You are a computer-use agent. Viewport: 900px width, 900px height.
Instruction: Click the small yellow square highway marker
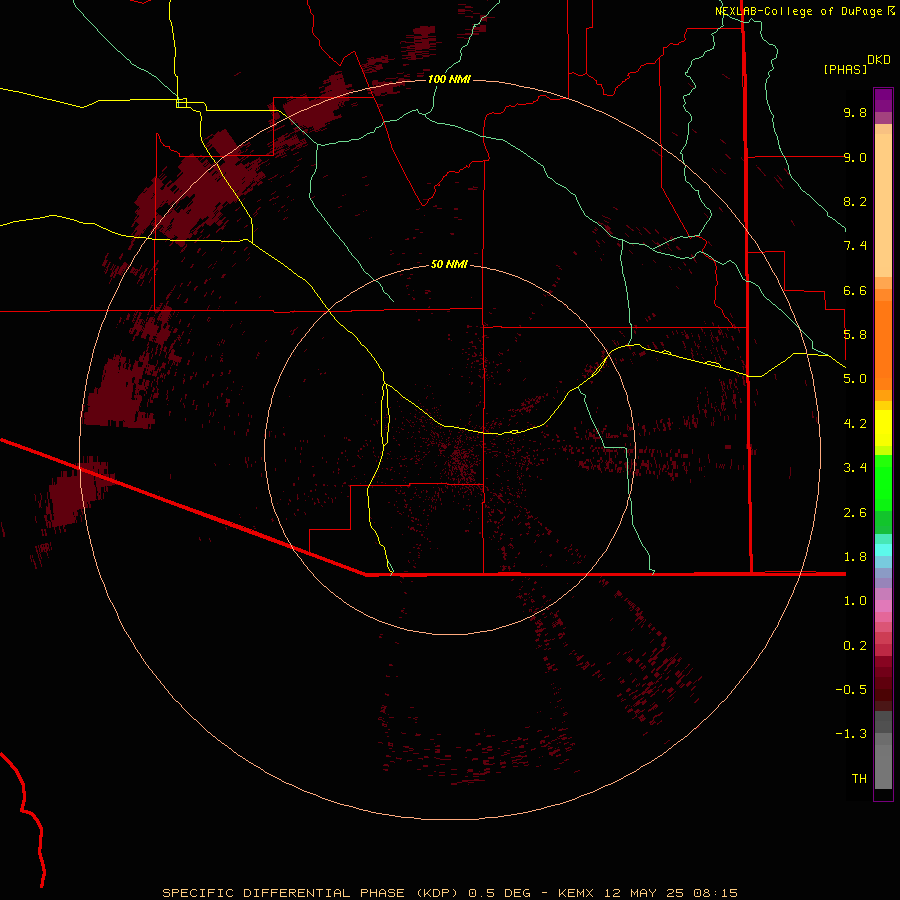(x=181, y=103)
